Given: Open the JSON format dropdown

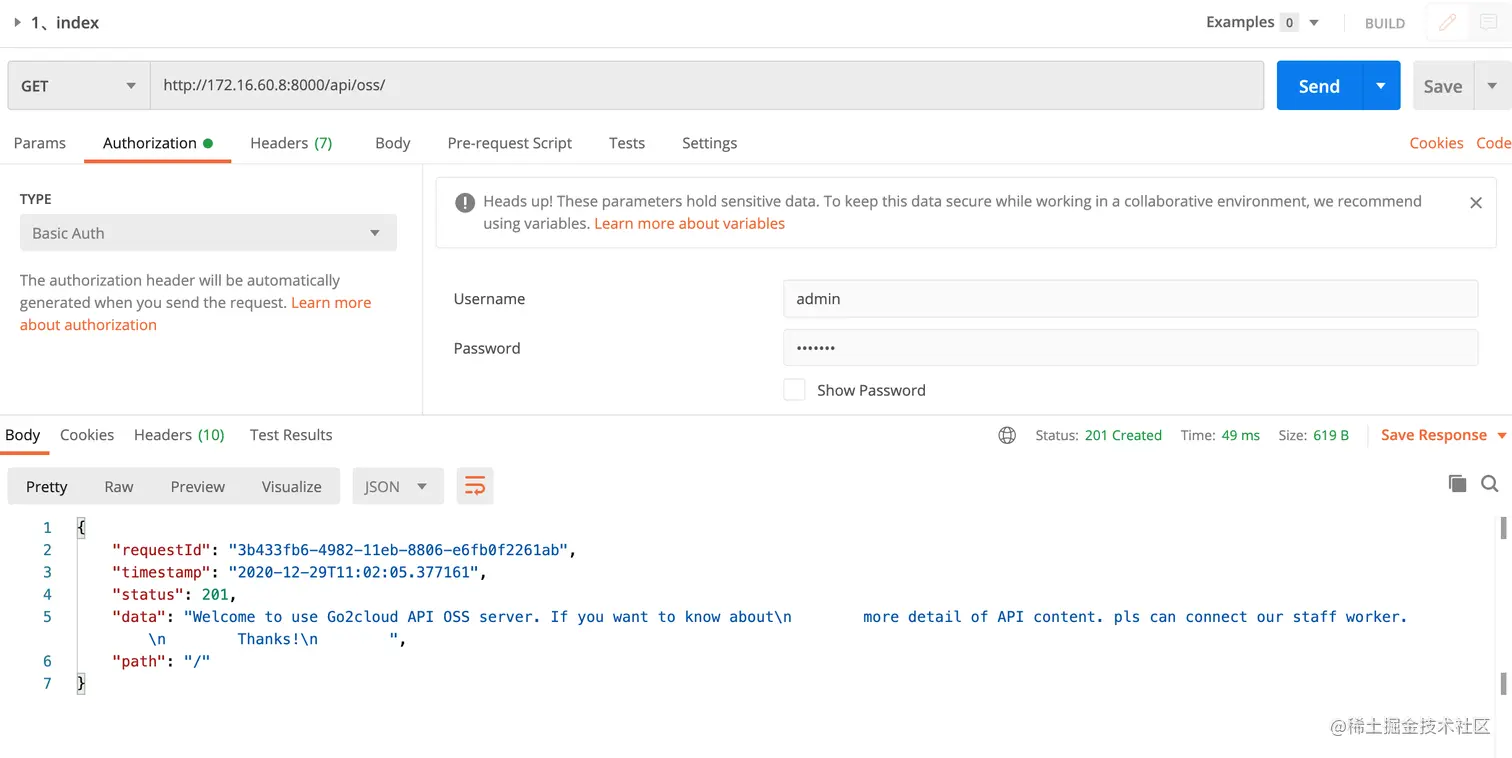Looking at the screenshot, I should click(x=397, y=487).
